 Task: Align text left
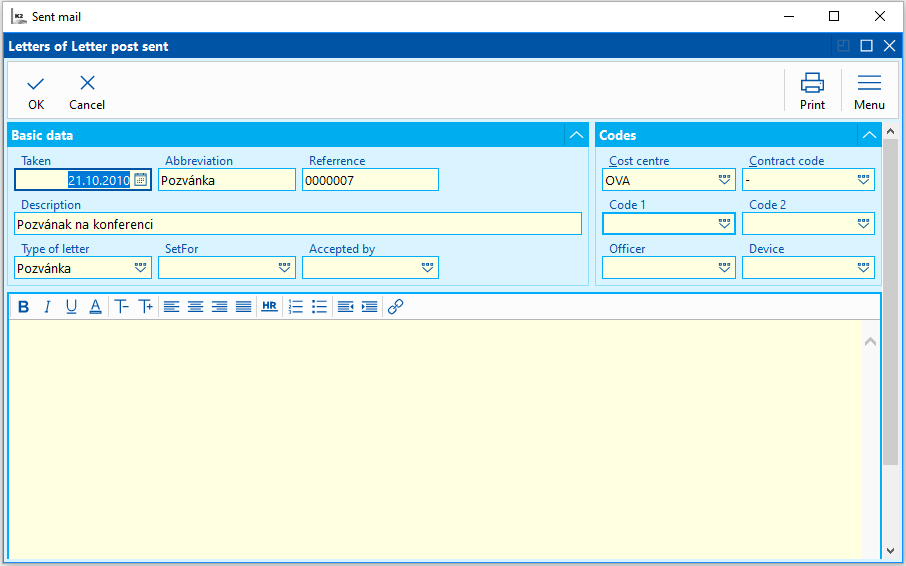[x=172, y=307]
